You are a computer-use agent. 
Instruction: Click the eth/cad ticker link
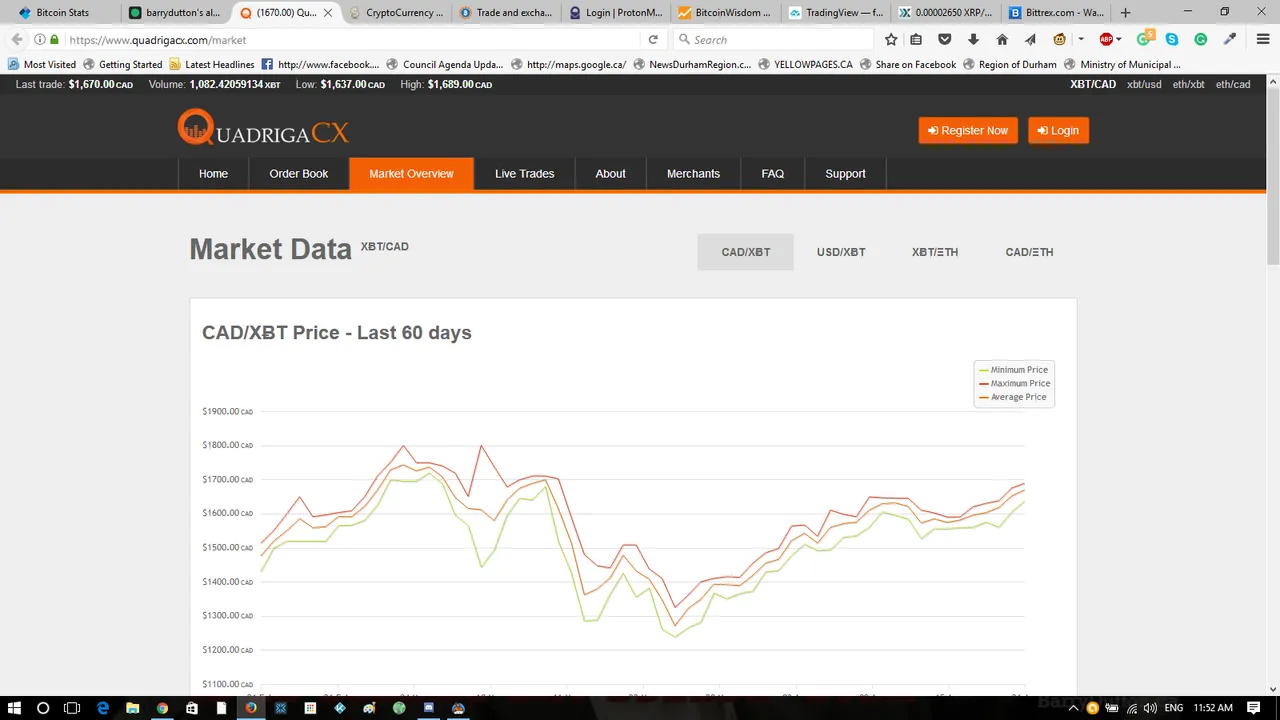coord(1233,85)
